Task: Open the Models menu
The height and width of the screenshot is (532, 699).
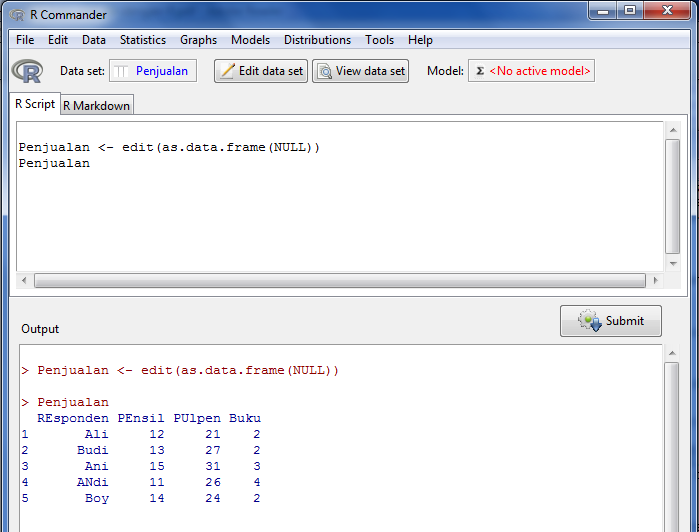Action: [x=250, y=40]
